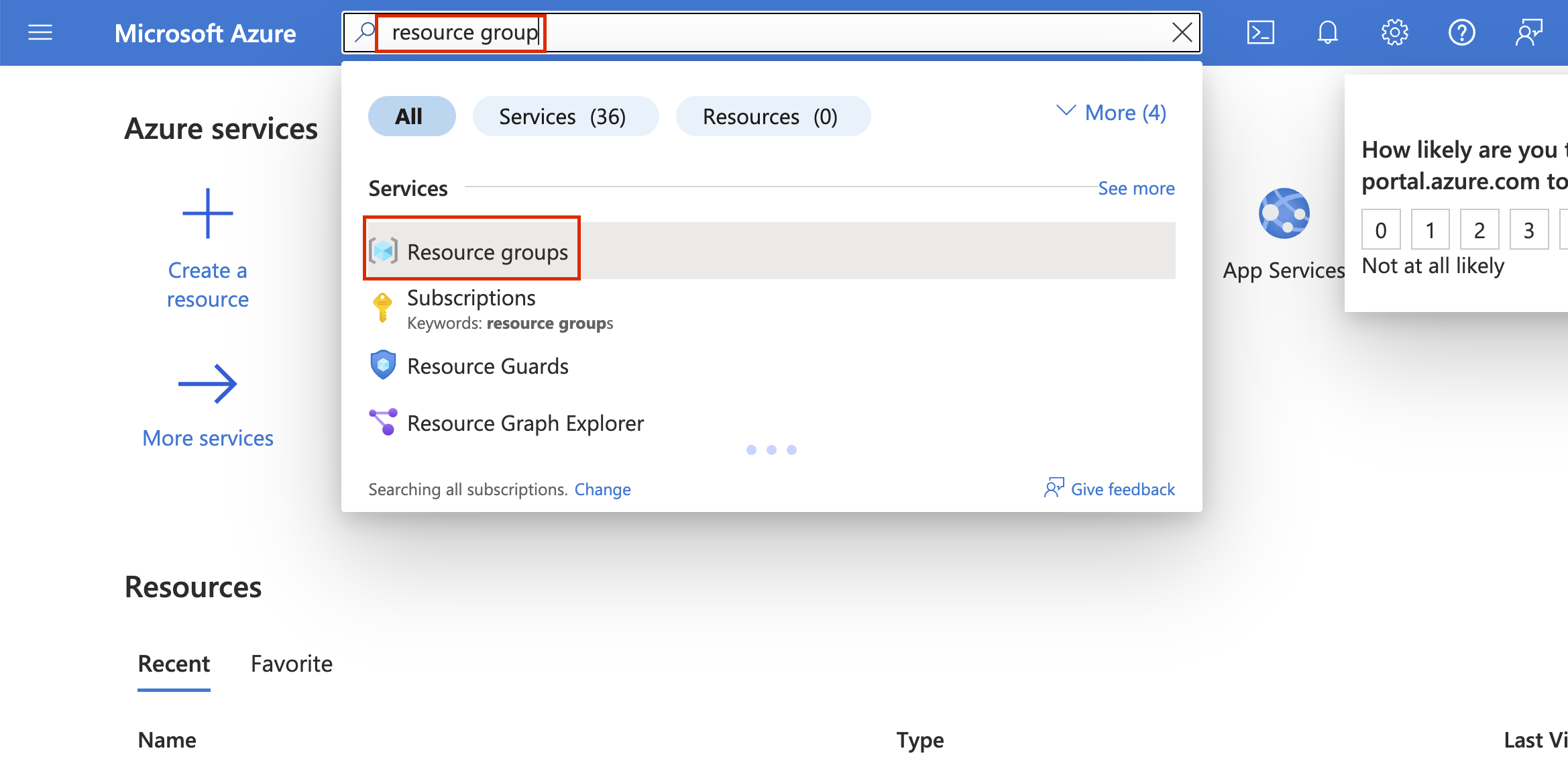Open the hamburger portal menu
1568x765 pixels.
pyautogui.click(x=40, y=32)
